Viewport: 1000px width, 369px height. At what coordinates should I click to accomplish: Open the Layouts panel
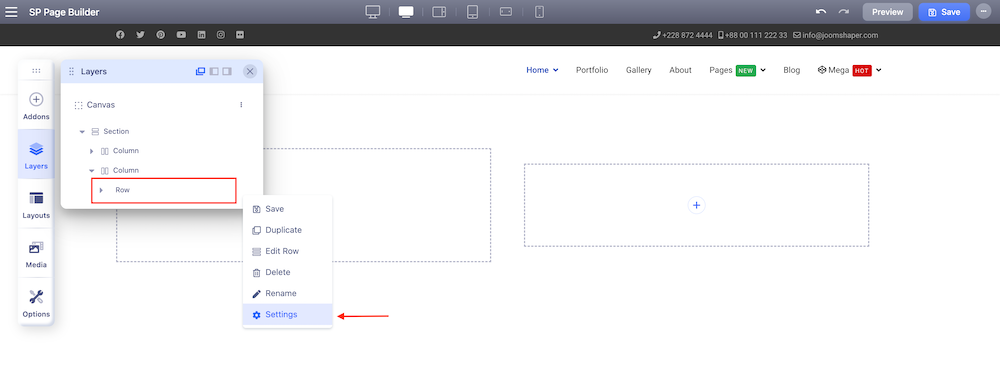36,205
